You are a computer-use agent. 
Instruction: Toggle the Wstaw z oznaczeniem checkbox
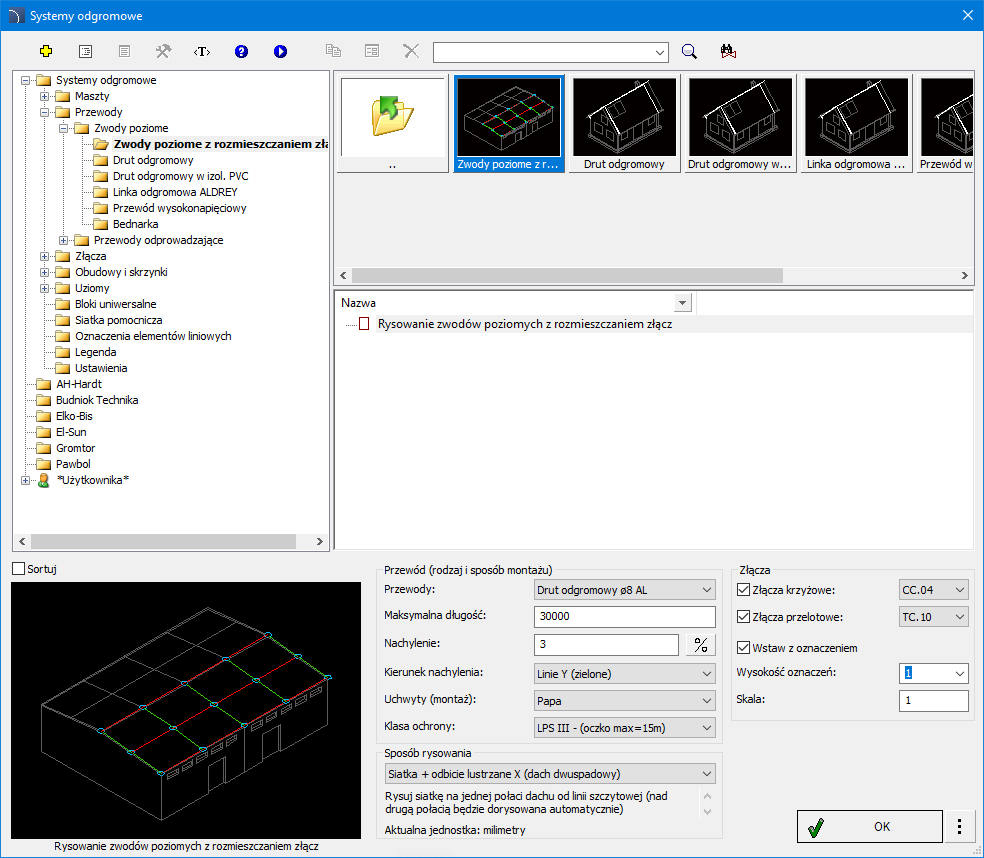(743, 648)
